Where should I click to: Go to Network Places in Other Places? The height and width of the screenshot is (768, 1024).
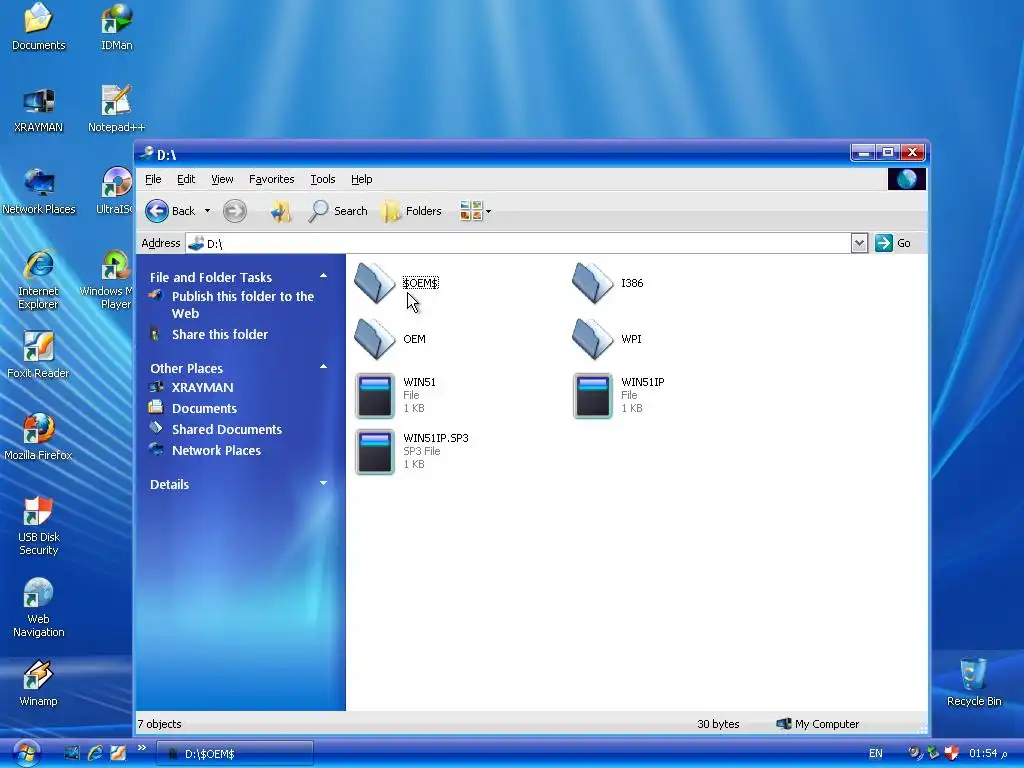216,450
